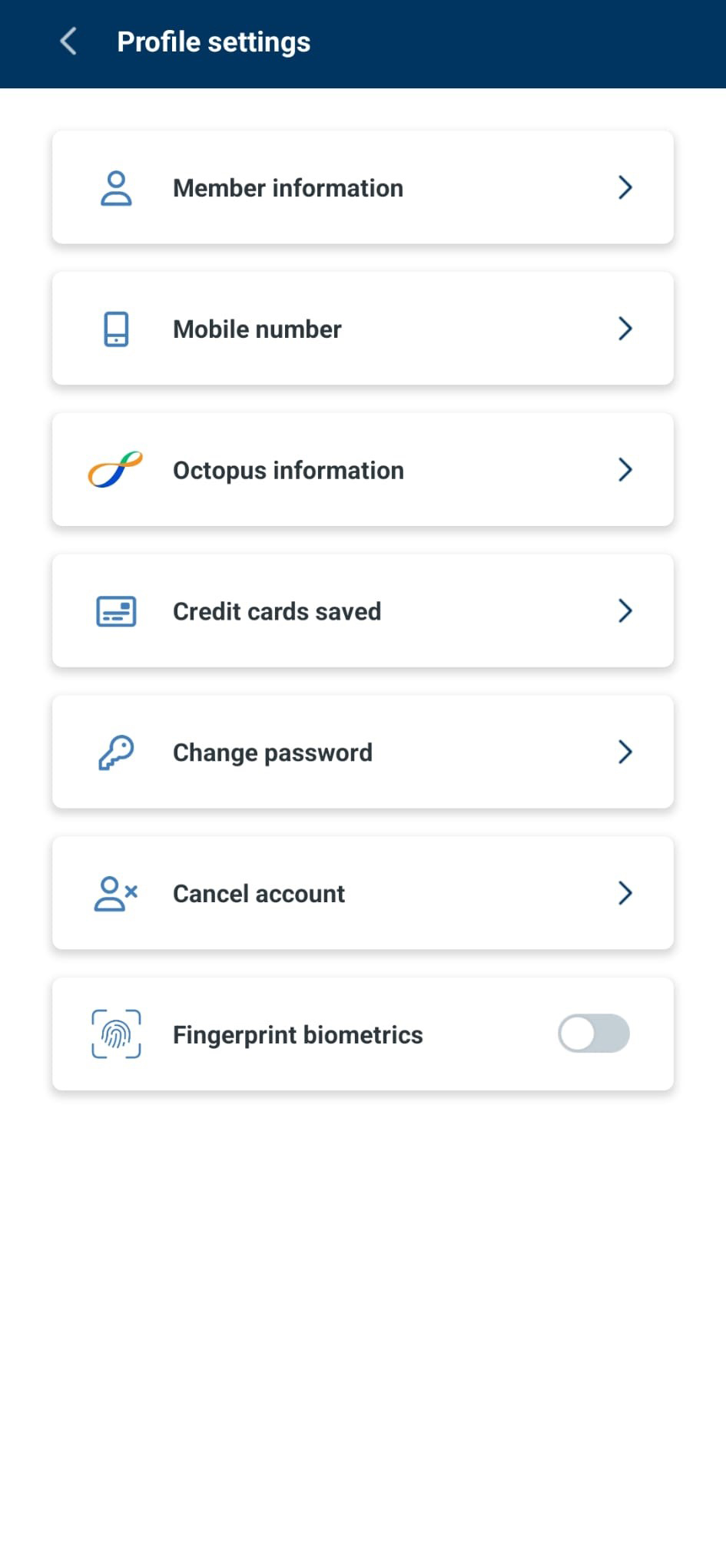This screenshot has width=726, height=1568.
Task: Click the key icon for password
Action: [116, 753]
